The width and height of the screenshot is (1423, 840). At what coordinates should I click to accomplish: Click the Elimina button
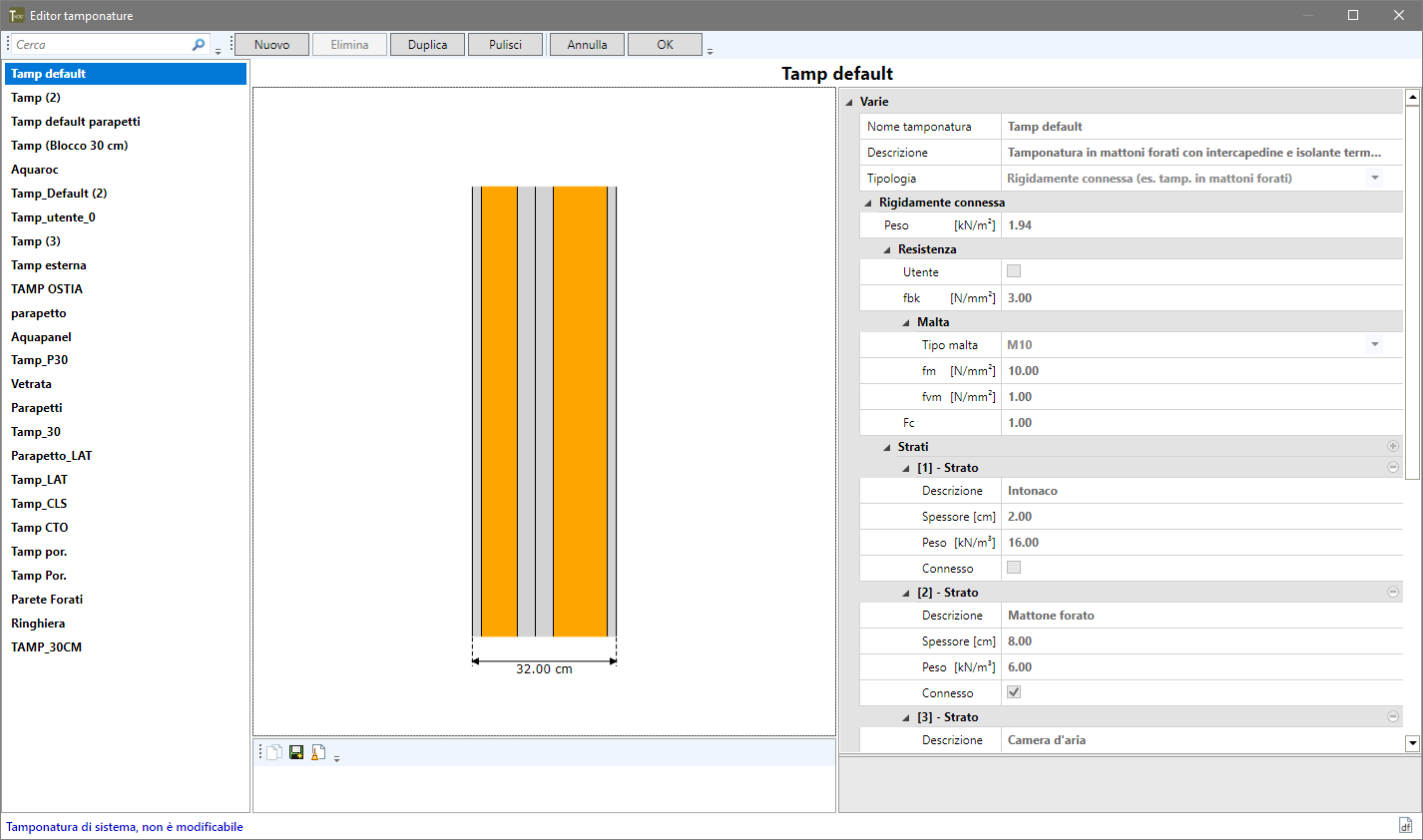(349, 45)
